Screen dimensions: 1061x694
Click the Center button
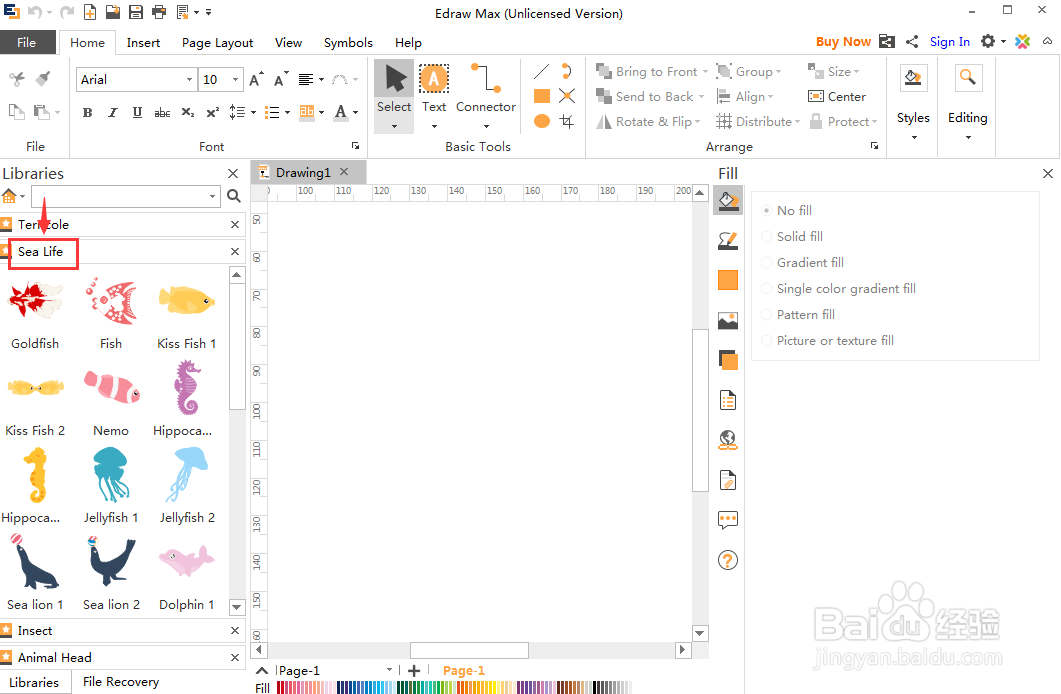pyautogui.click(x=837, y=97)
